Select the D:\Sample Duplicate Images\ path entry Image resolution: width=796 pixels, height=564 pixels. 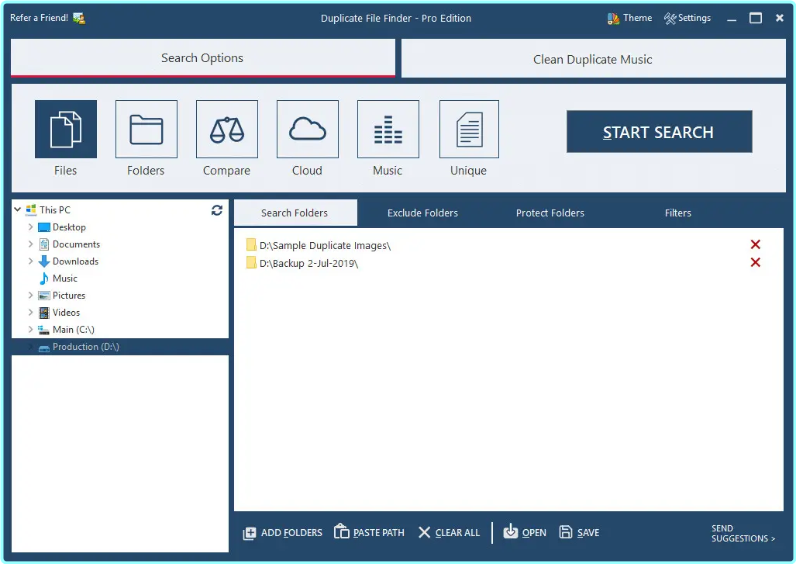click(x=325, y=245)
